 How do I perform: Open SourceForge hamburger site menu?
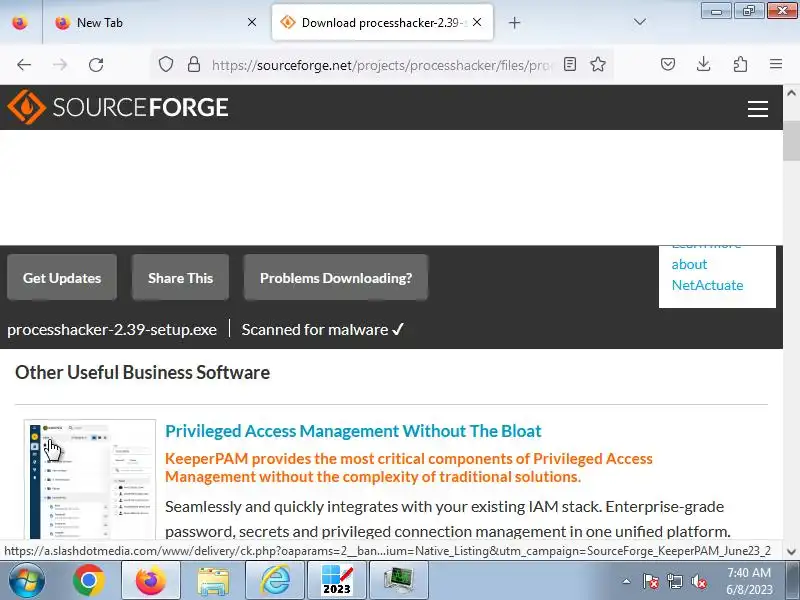(x=758, y=109)
